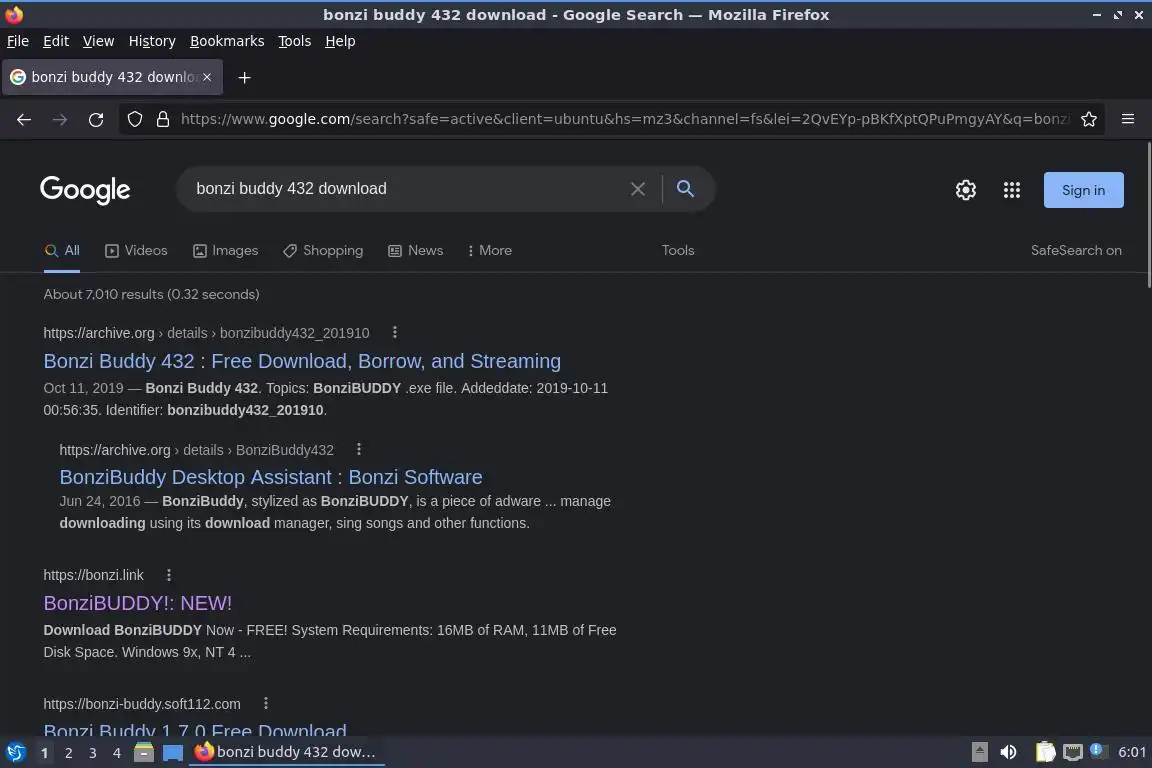Switch to Images results tab
This screenshot has width=1152, height=768.
[226, 251]
